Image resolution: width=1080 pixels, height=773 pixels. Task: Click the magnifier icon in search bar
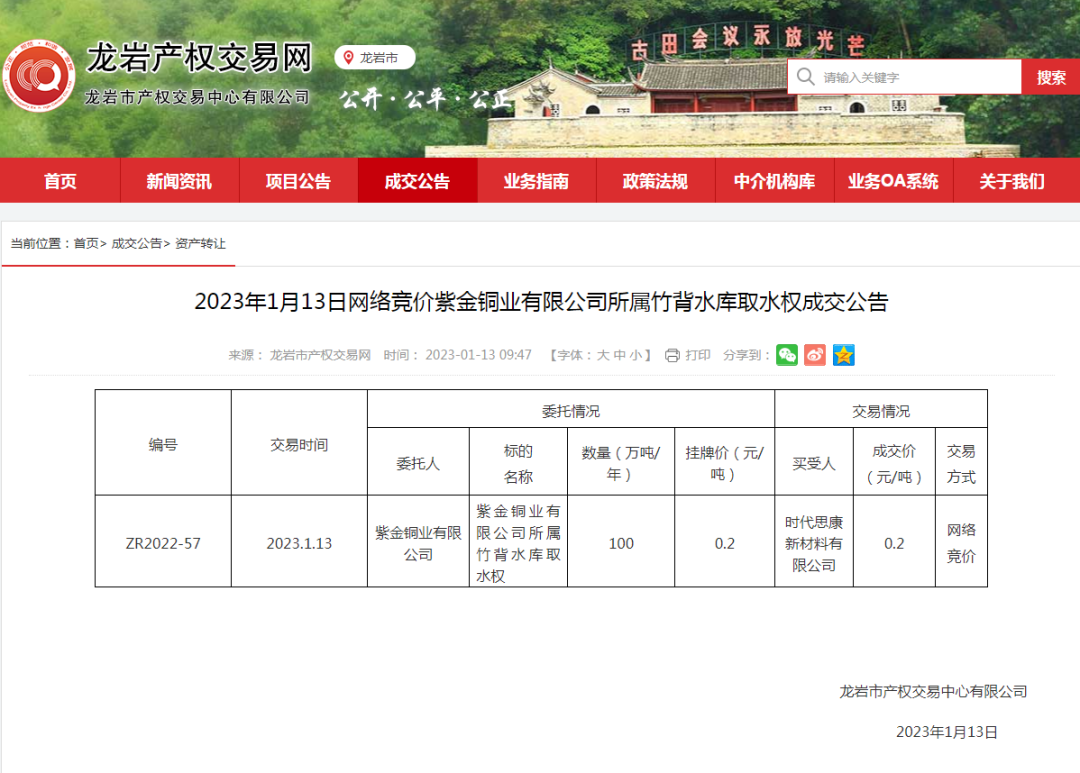pos(805,76)
